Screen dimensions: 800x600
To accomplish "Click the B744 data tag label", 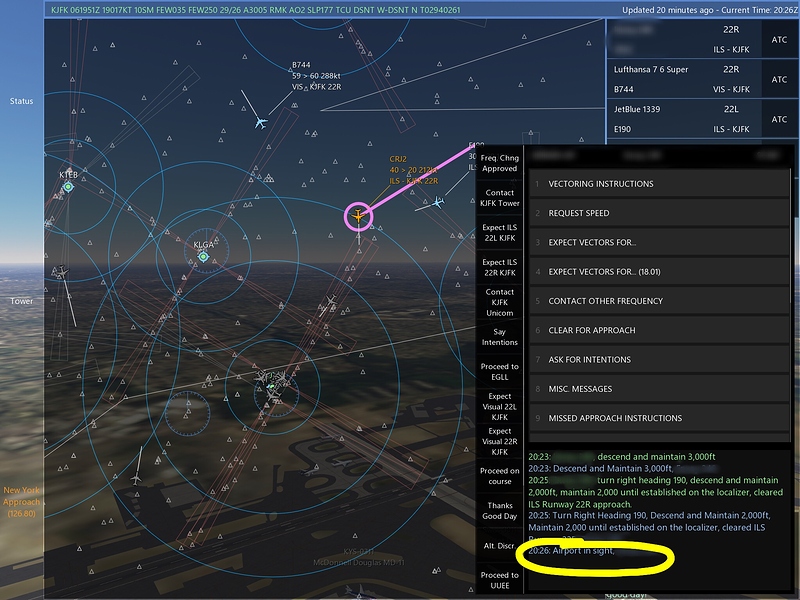I will point(316,76).
